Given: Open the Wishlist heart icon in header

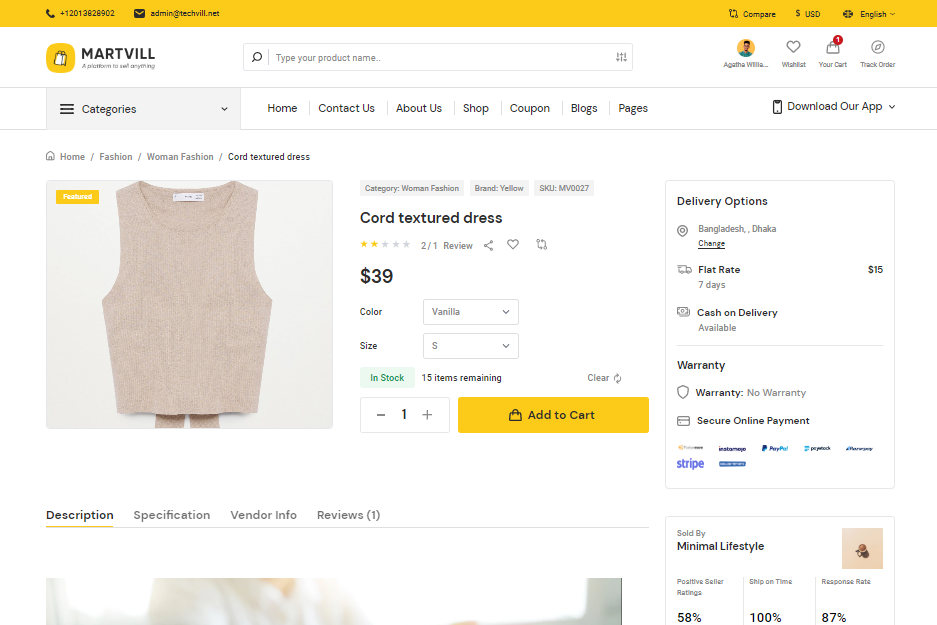Looking at the screenshot, I should coord(793,47).
